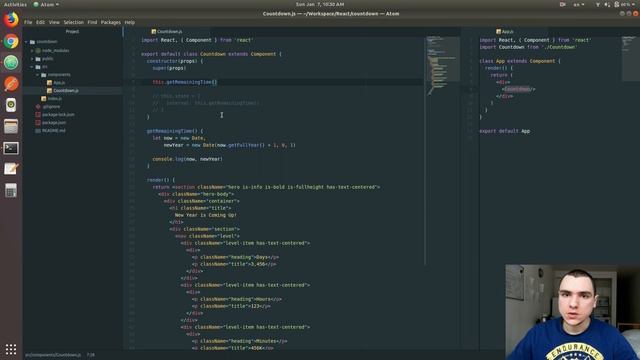Select the Project tree view tab
640x360 pixels.
tap(72, 31)
